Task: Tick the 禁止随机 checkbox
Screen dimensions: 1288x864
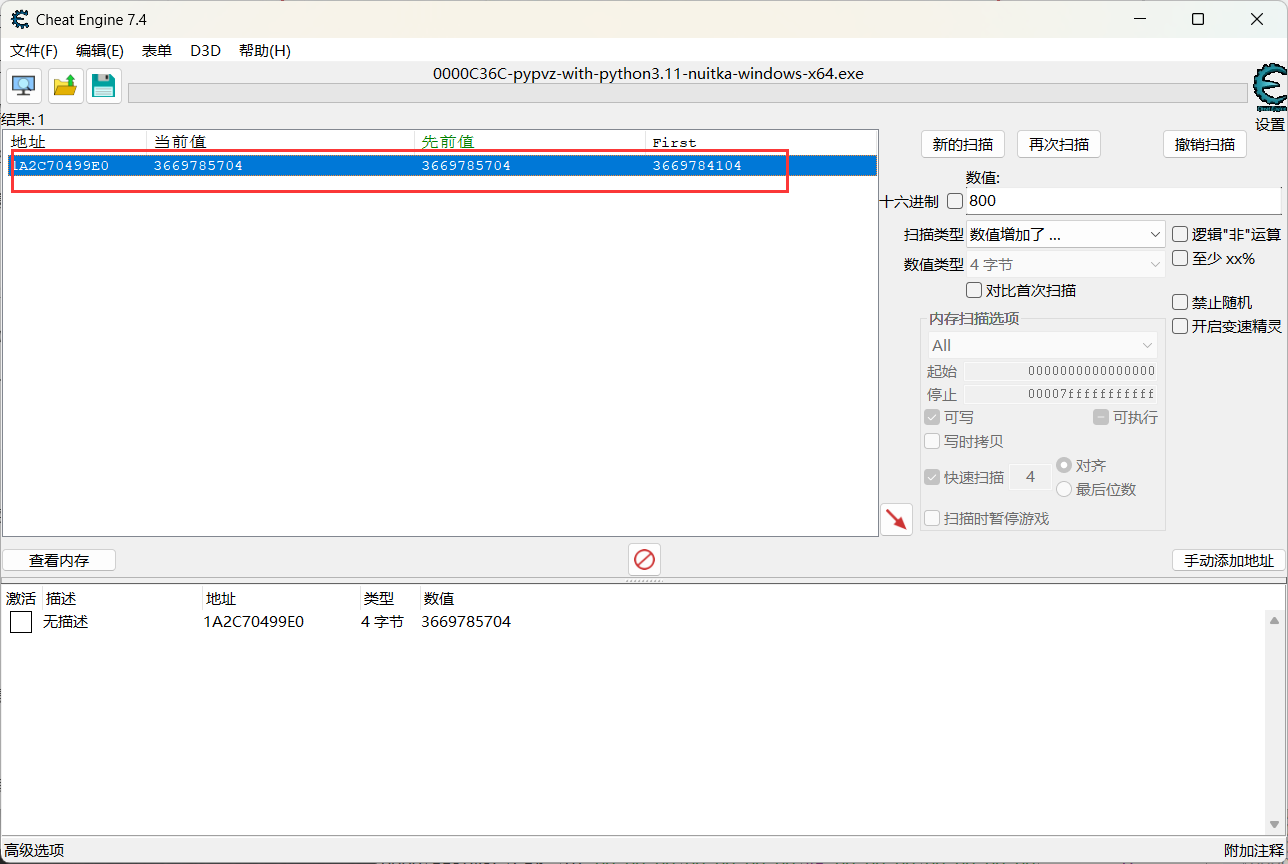Action: point(1180,302)
